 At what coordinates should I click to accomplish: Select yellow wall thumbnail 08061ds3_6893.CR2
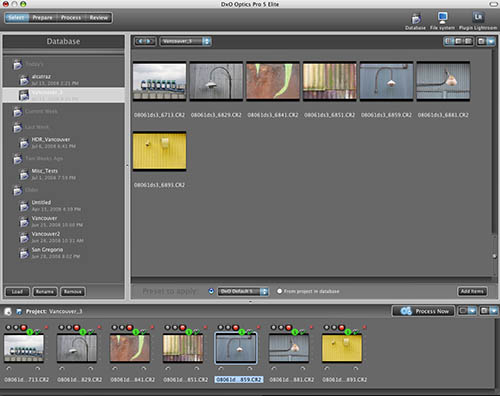(159, 151)
